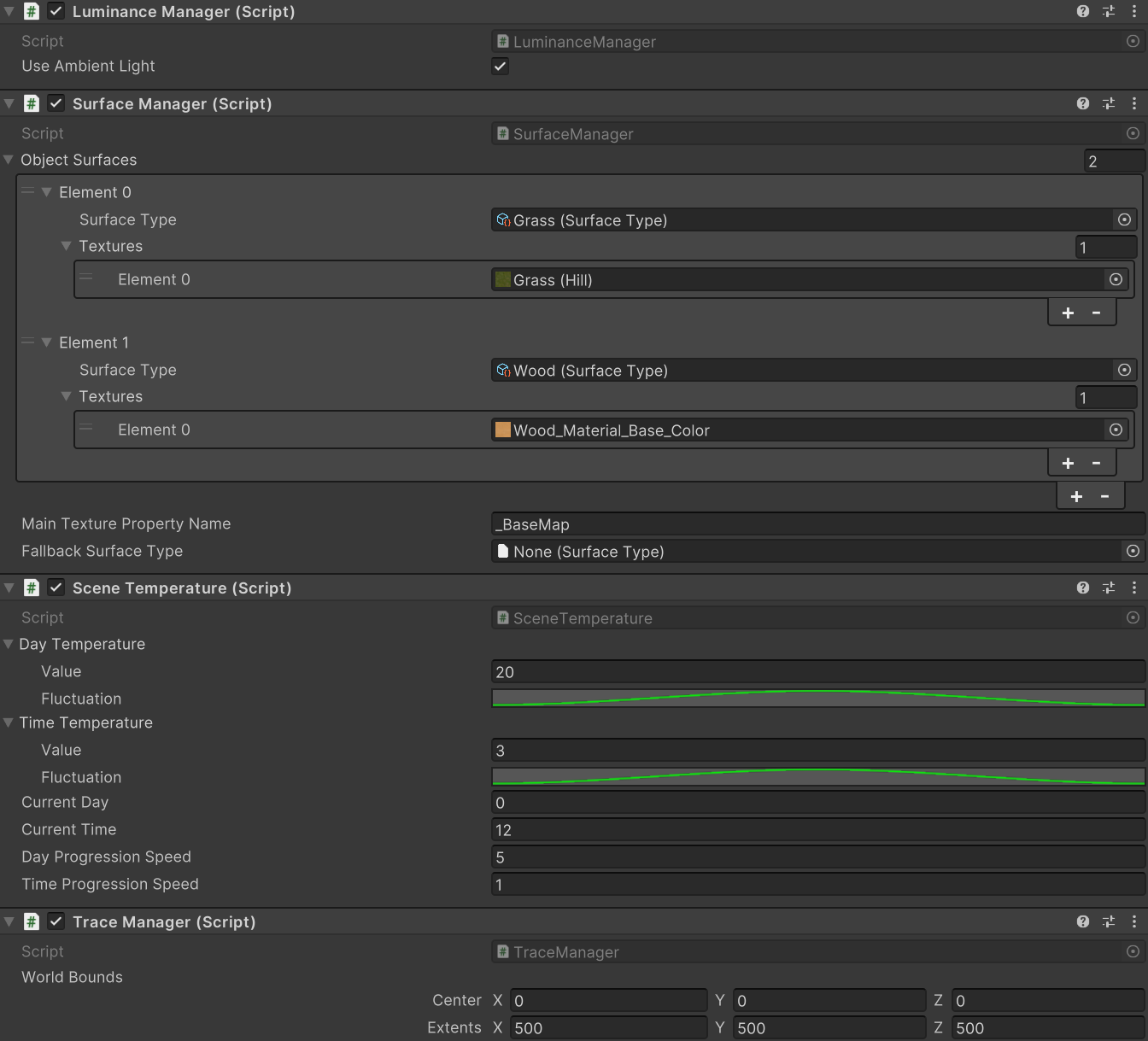Click the Main Texture Property Name field
1148x1041 pixels.
817,524
